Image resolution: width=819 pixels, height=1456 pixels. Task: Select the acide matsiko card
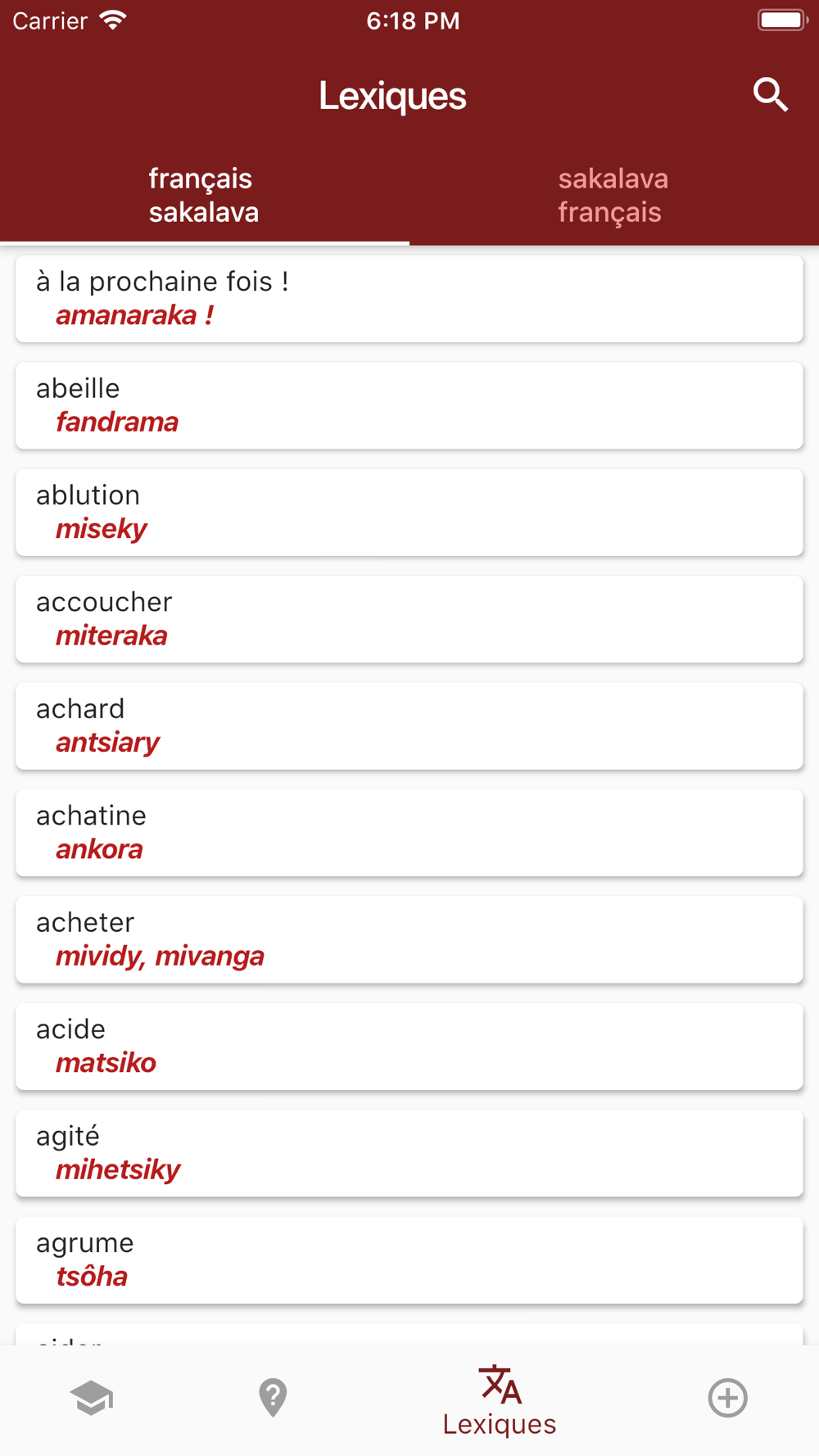[x=409, y=1047]
